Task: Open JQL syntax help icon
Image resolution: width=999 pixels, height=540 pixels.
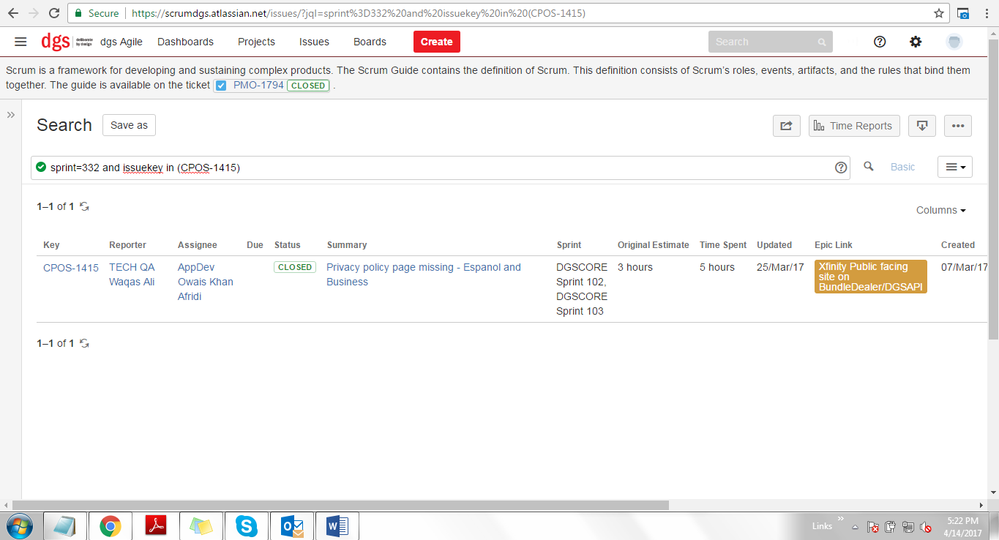Action: pyautogui.click(x=841, y=167)
